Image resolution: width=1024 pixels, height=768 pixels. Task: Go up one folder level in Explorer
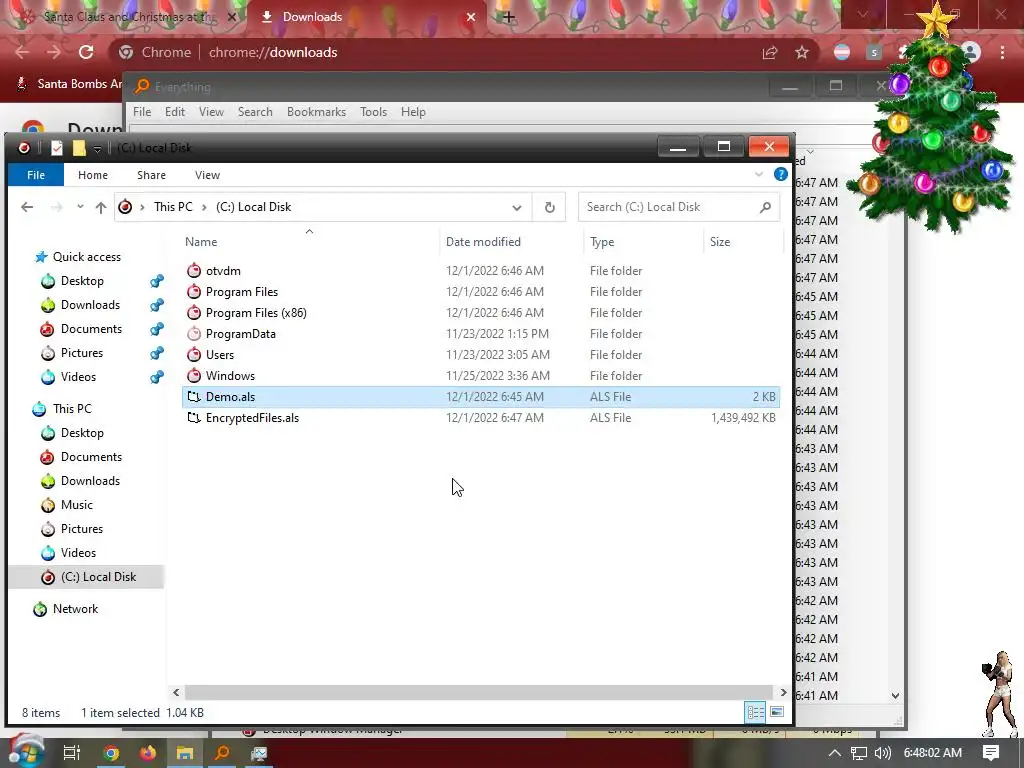pos(101,207)
